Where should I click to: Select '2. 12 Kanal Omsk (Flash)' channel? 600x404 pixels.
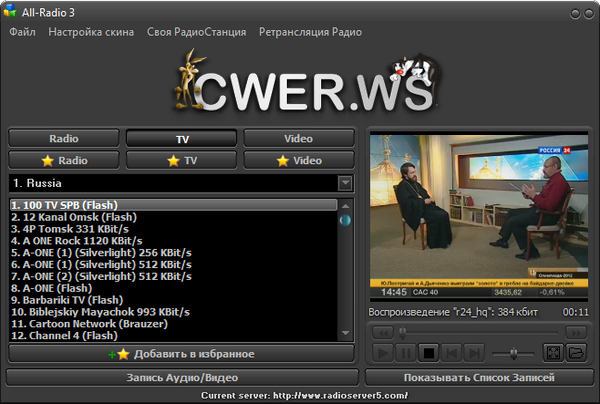click(x=174, y=217)
